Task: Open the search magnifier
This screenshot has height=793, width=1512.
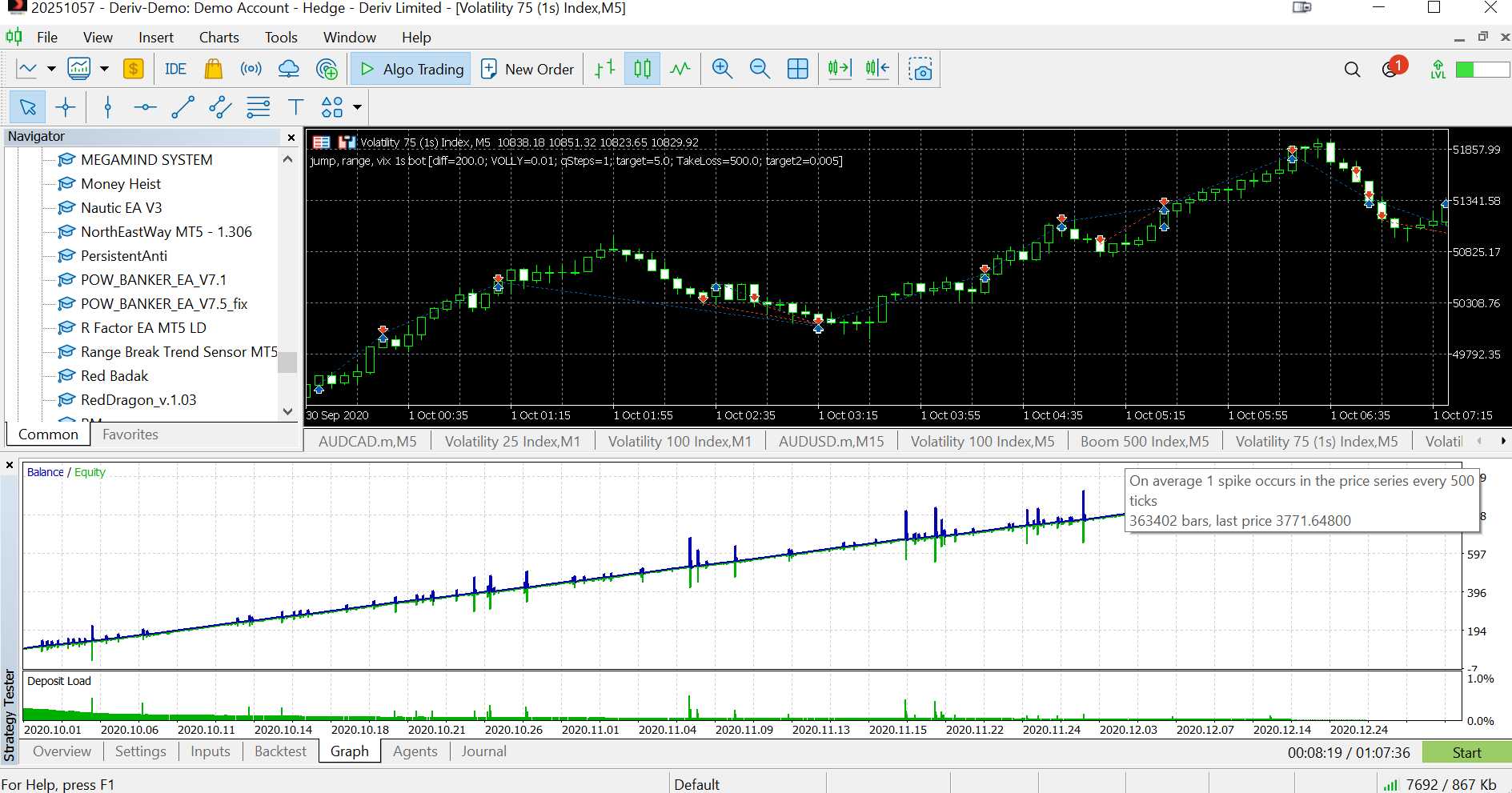Action: 1352,70
